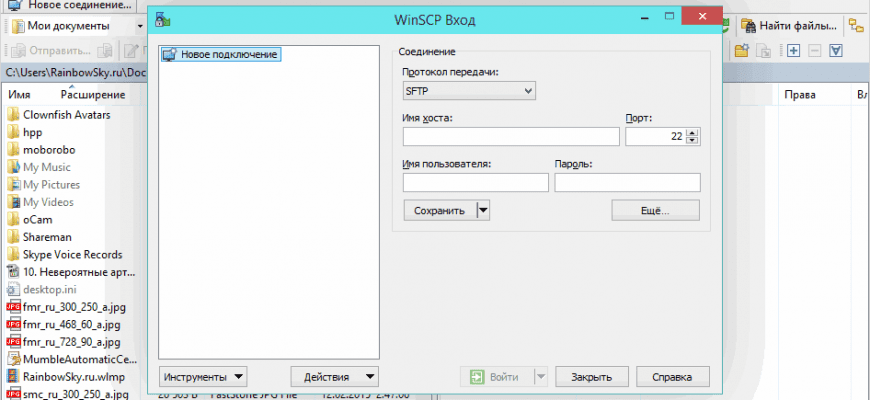Image resolution: width=870 pixels, height=400 pixels.
Task: Open the Протокол передачи SFTP dropdown
Action: 469,91
